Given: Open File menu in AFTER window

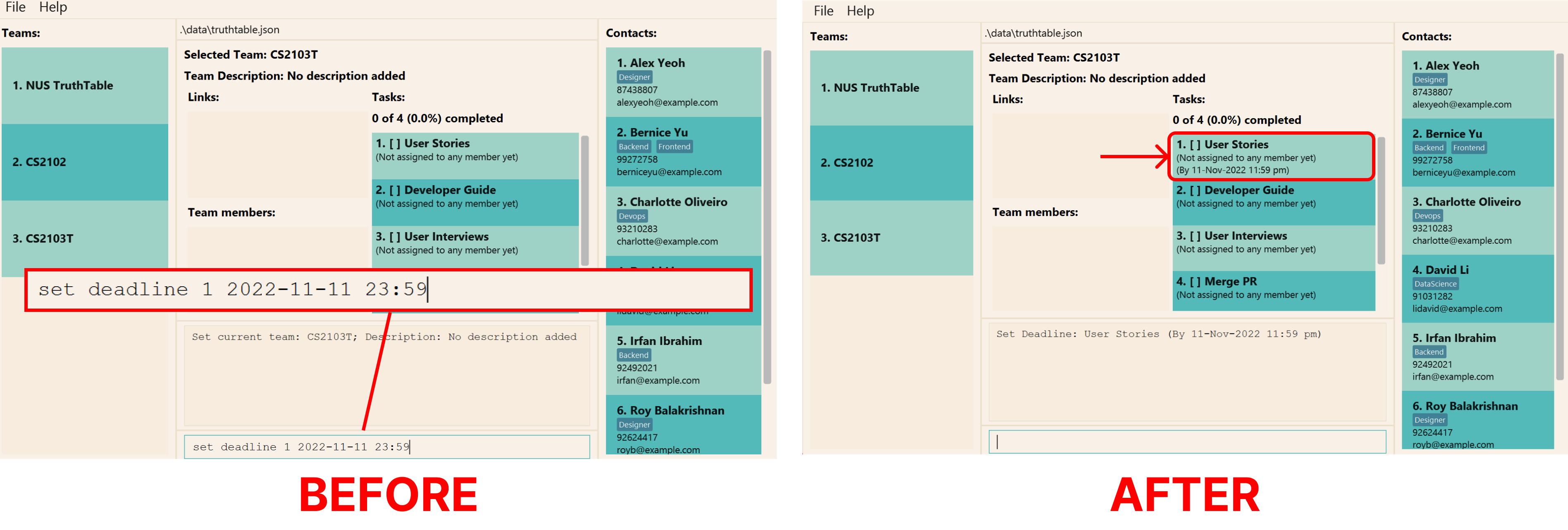Looking at the screenshot, I should [823, 11].
